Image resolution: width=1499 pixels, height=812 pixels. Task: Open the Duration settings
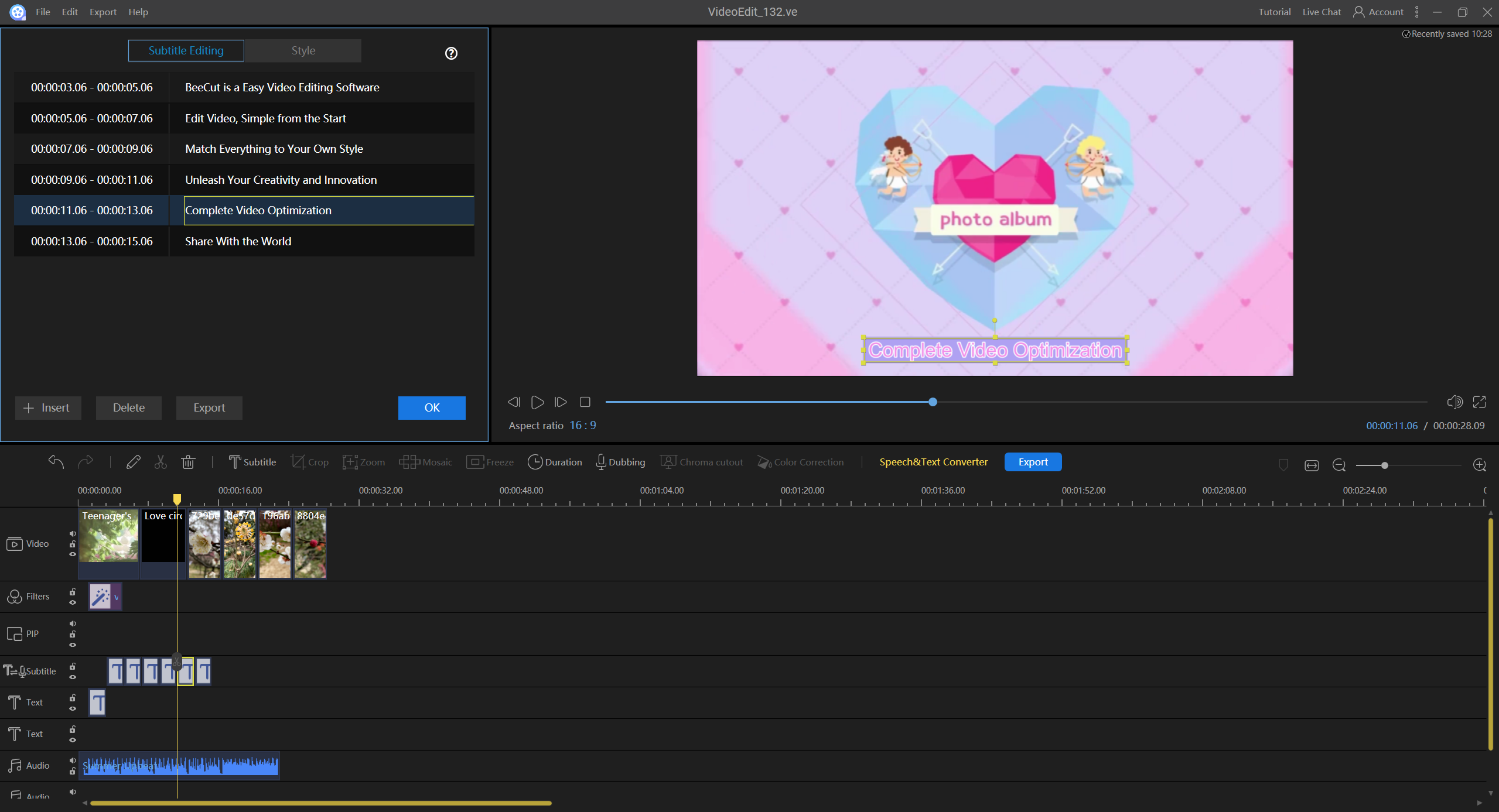pyautogui.click(x=555, y=462)
